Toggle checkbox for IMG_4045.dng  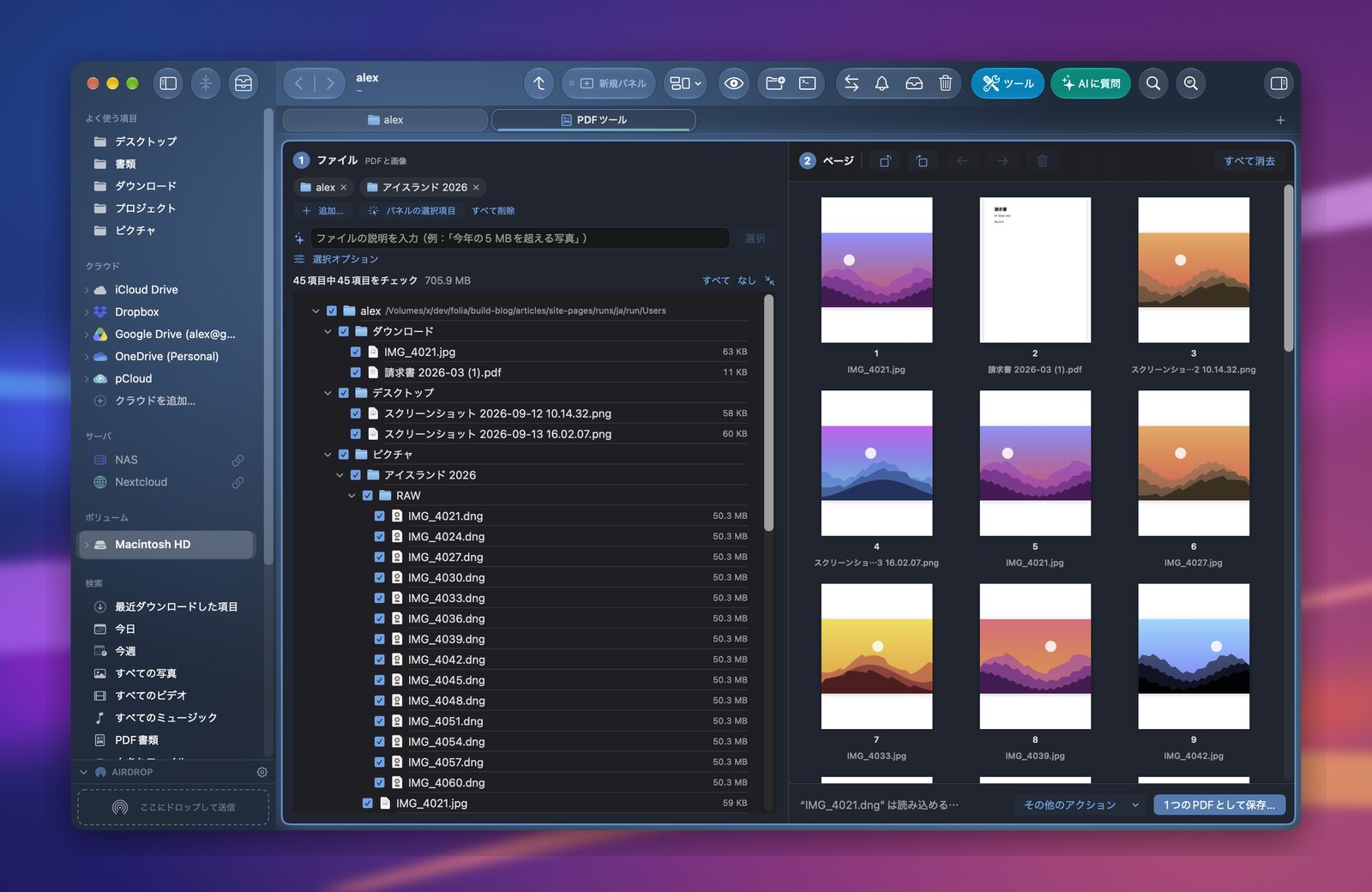click(x=380, y=680)
